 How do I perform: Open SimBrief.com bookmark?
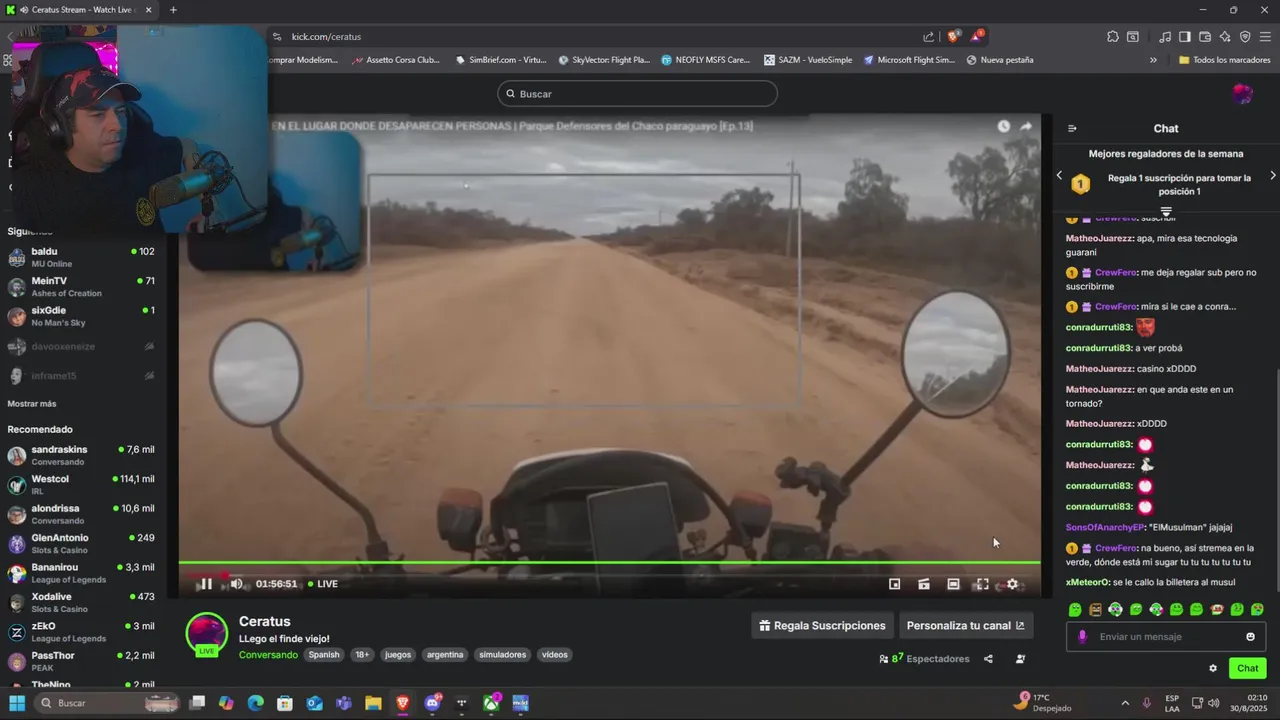coord(500,60)
